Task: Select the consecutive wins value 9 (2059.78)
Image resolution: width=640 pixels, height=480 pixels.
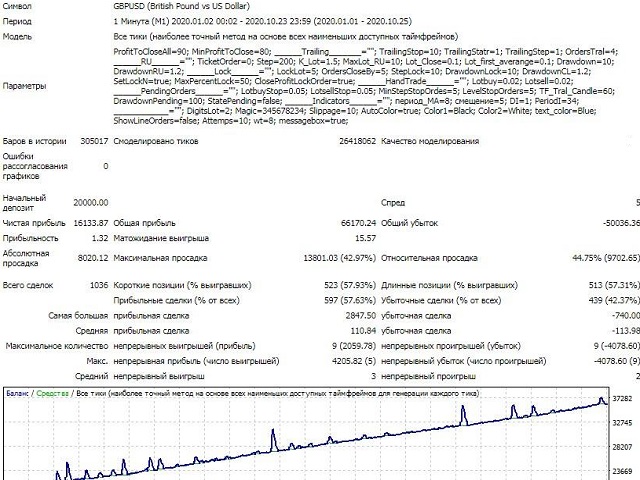Action: (x=354, y=346)
